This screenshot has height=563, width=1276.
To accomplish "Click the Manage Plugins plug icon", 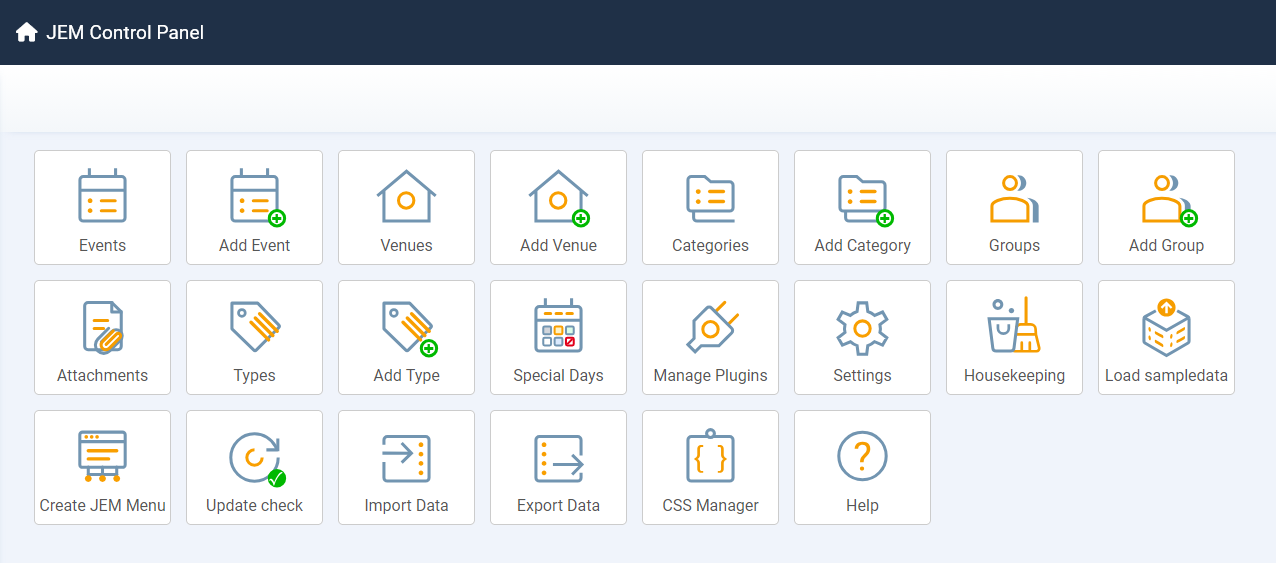I will click(711, 327).
